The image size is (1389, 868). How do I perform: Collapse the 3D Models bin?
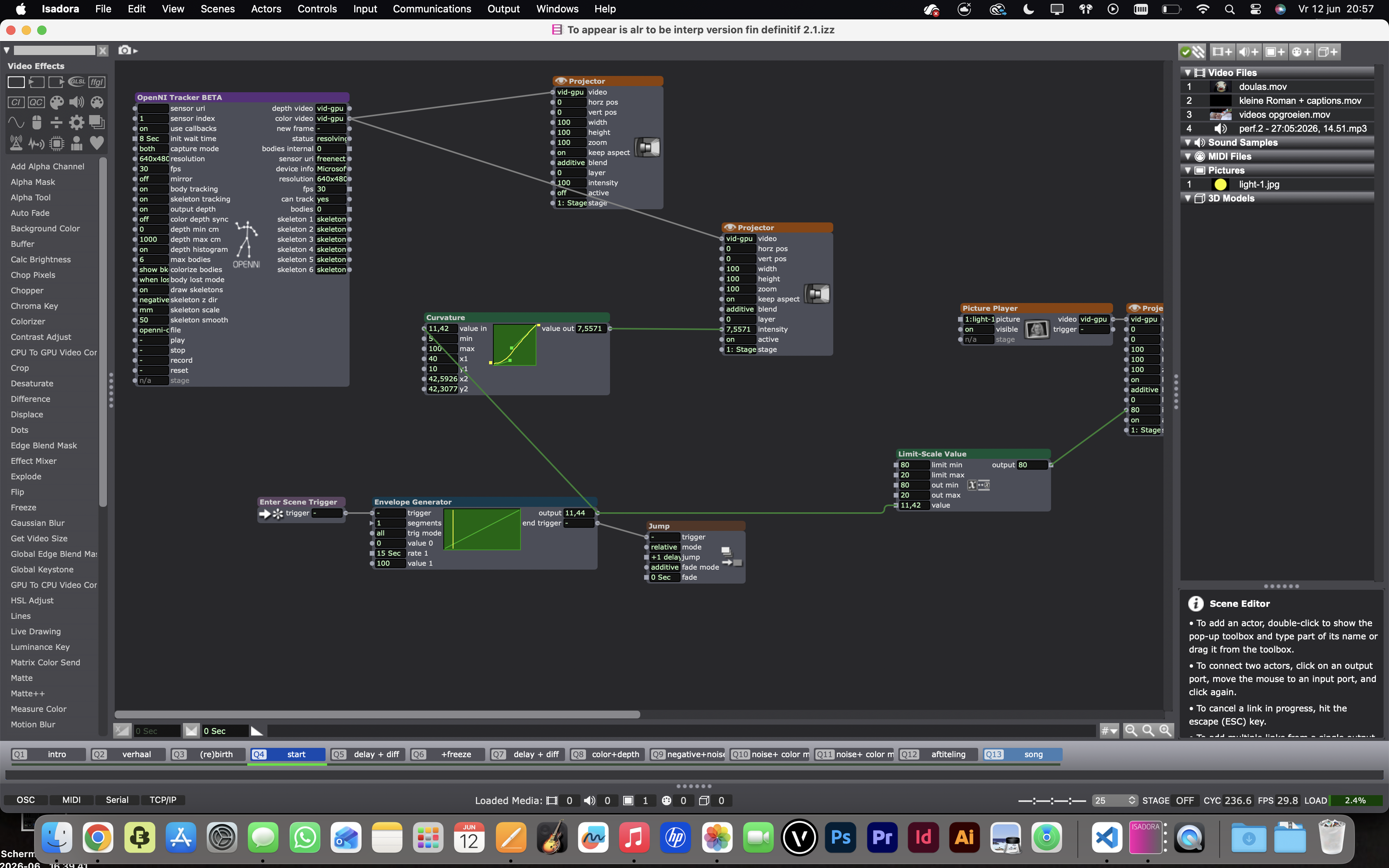click(1187, 198)
